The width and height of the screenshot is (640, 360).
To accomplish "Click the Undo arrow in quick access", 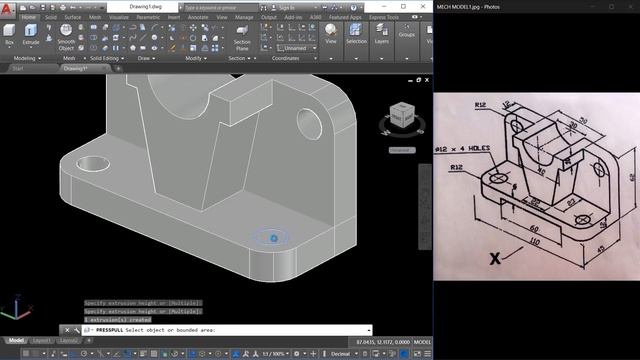I will (73, 7).
